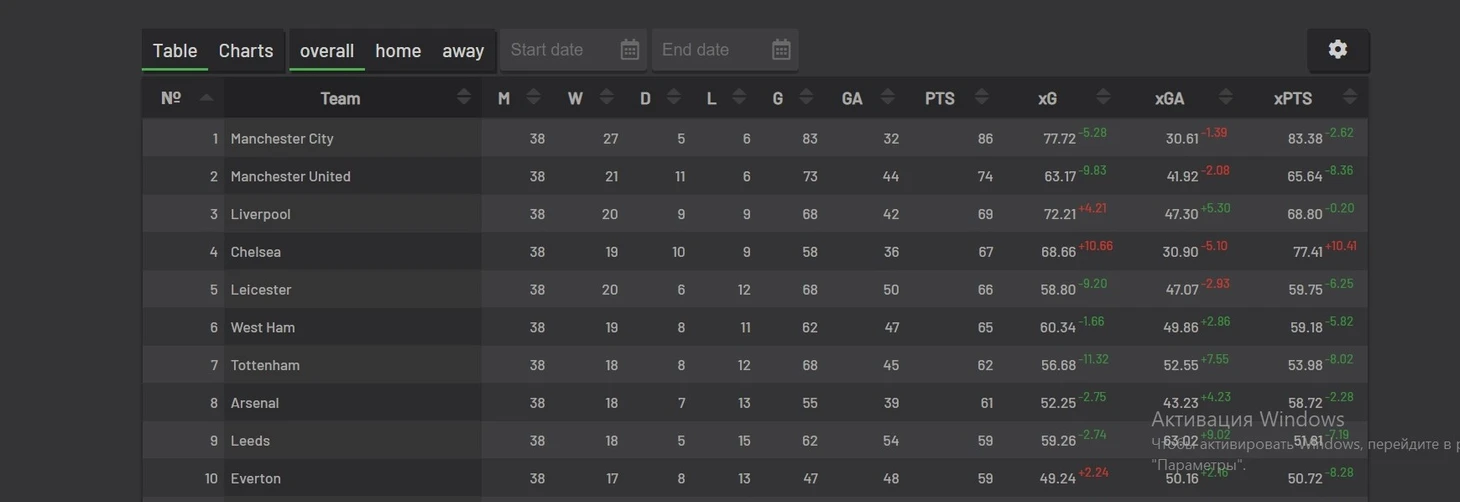
Task: Open the Start date calendar picker icon
Action: [x=629, y=50]
